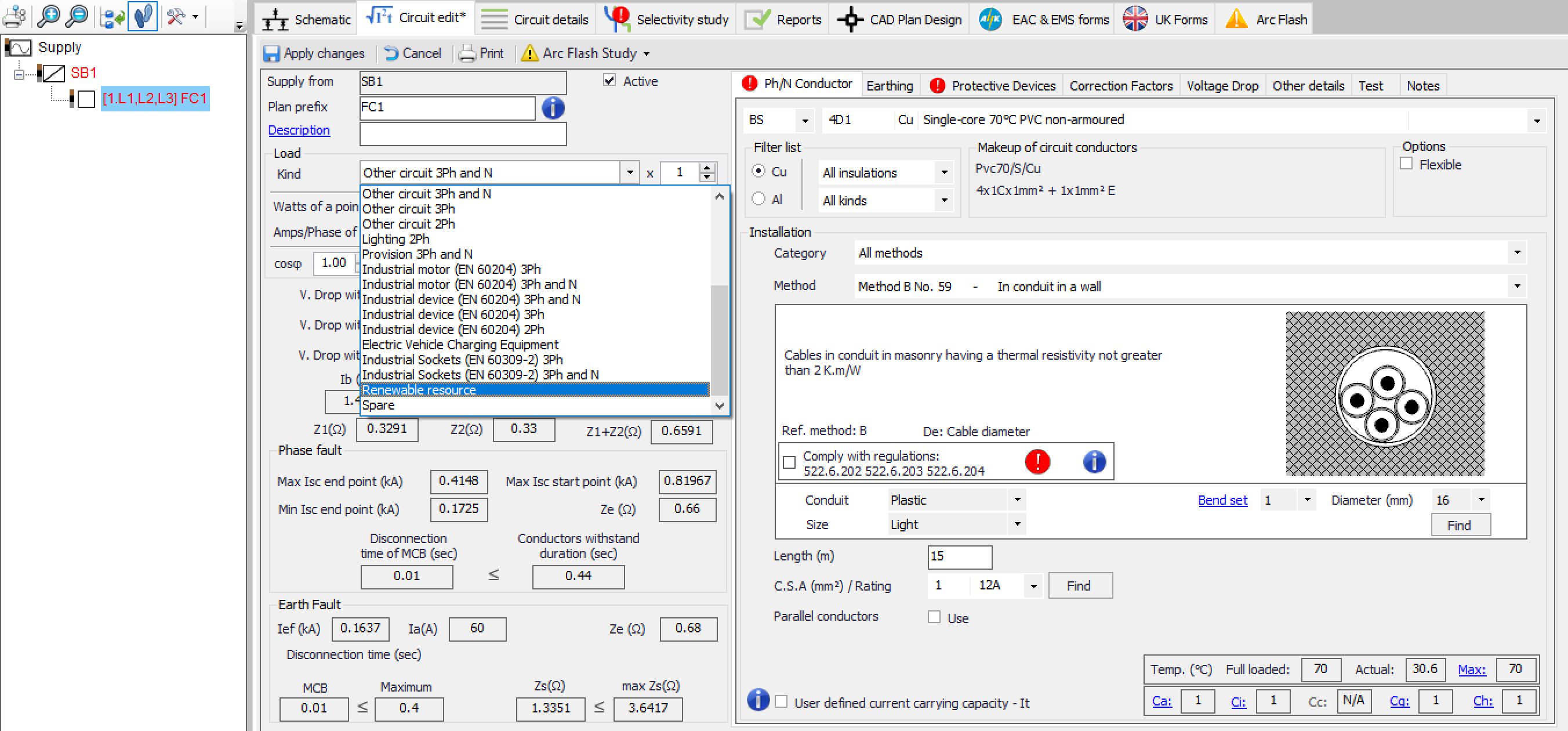The image size is (1568, 731).
Task: Click the Description link
Action: coord(298,131)
